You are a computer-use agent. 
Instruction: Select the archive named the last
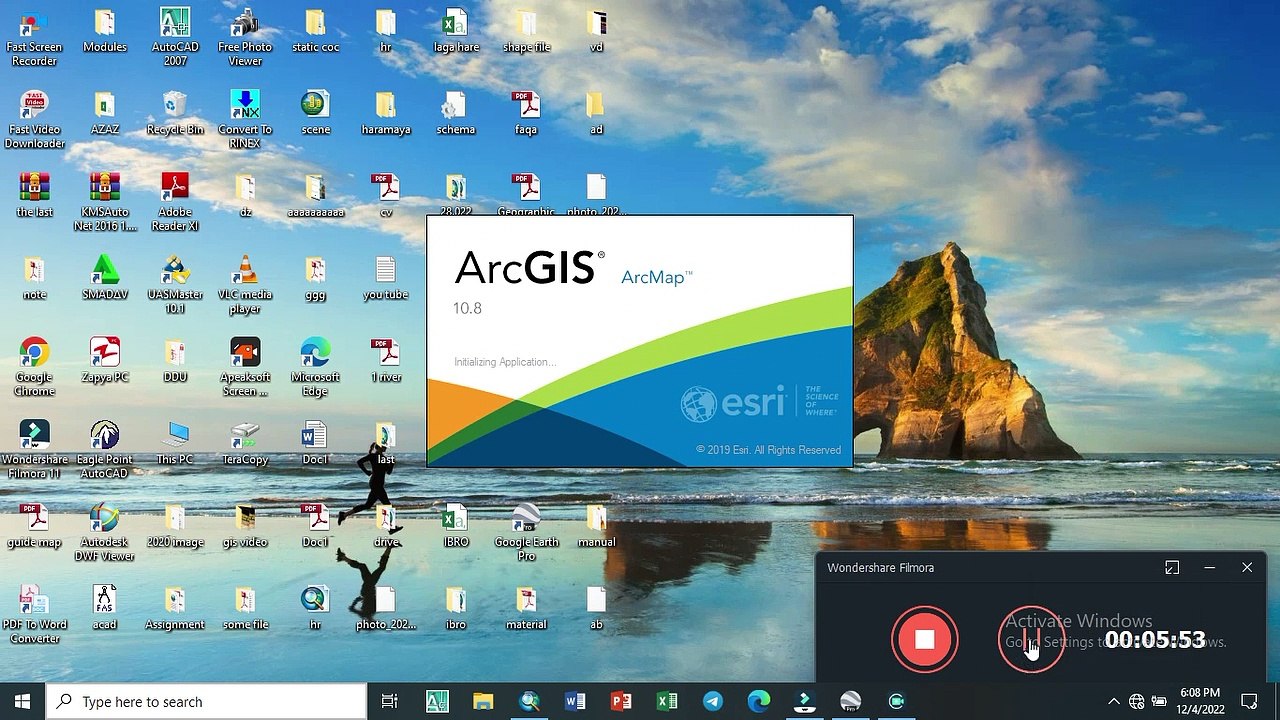coord(34,196)
